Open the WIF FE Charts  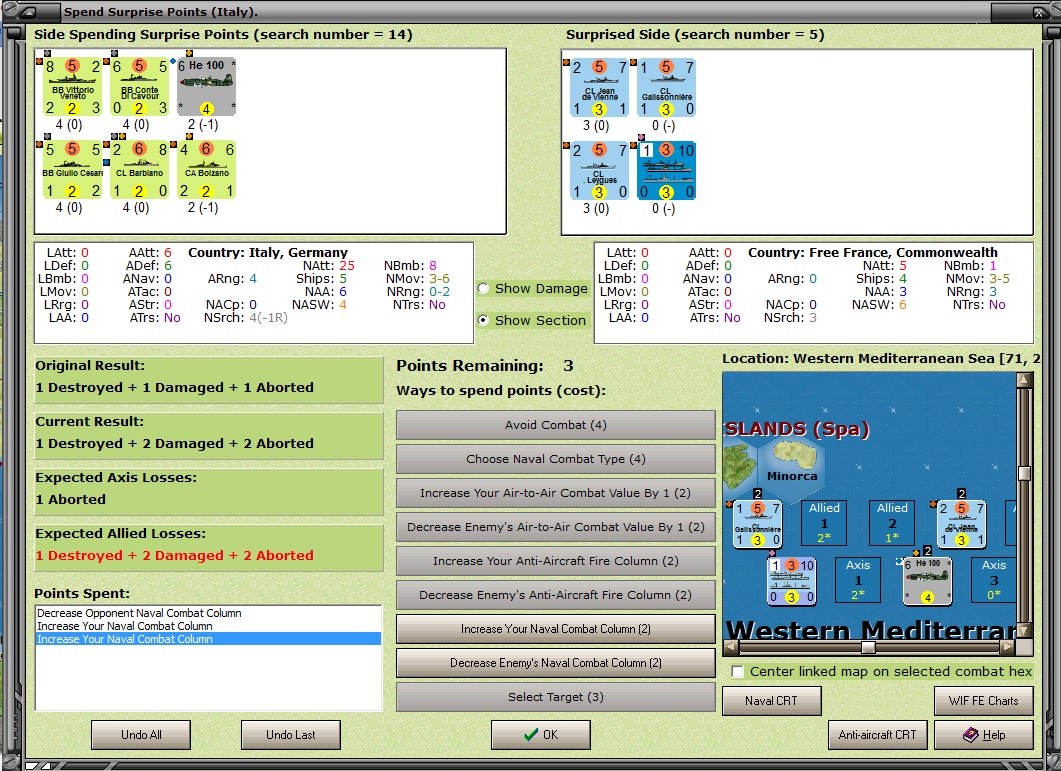tap(983, 701)
